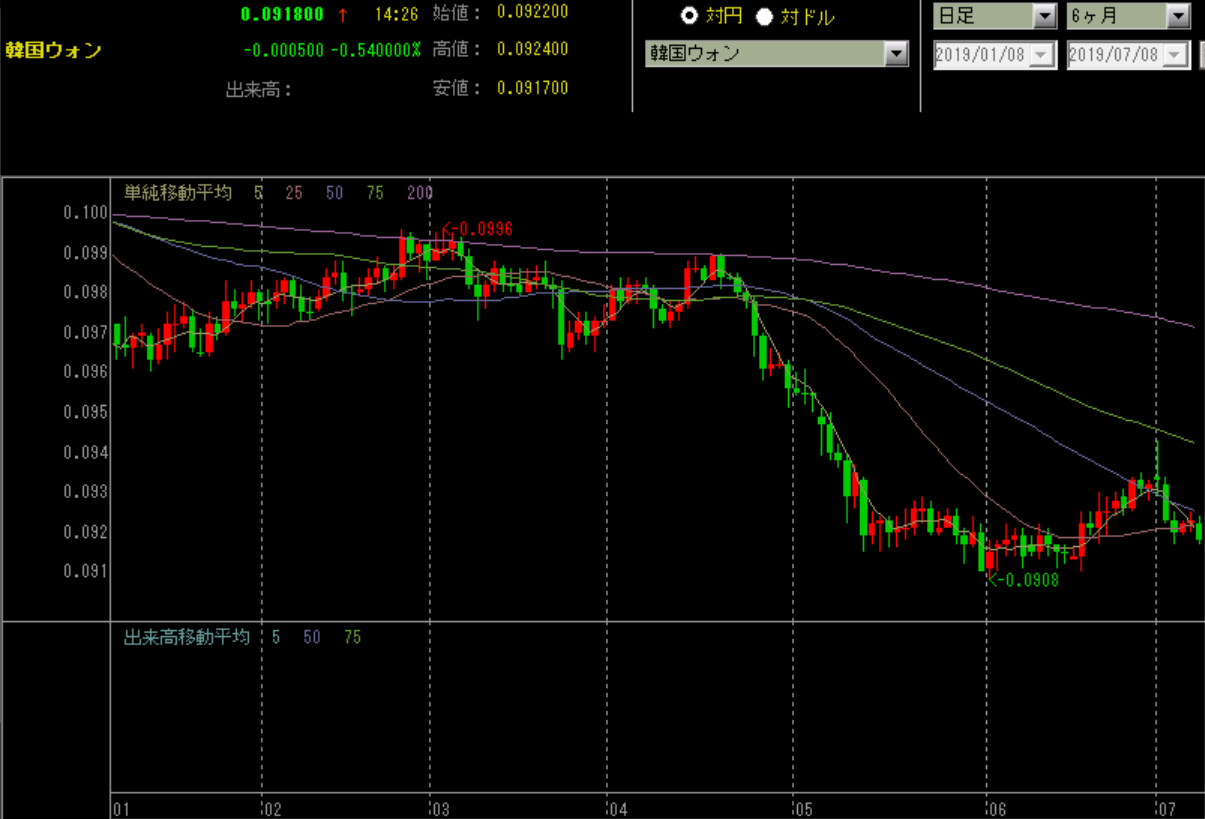Image resolution: width=1205 pixels, height=819 pixels.
Task: Select the 対ドル radio button
Action: pyautogui.click(x=765, y=16)
